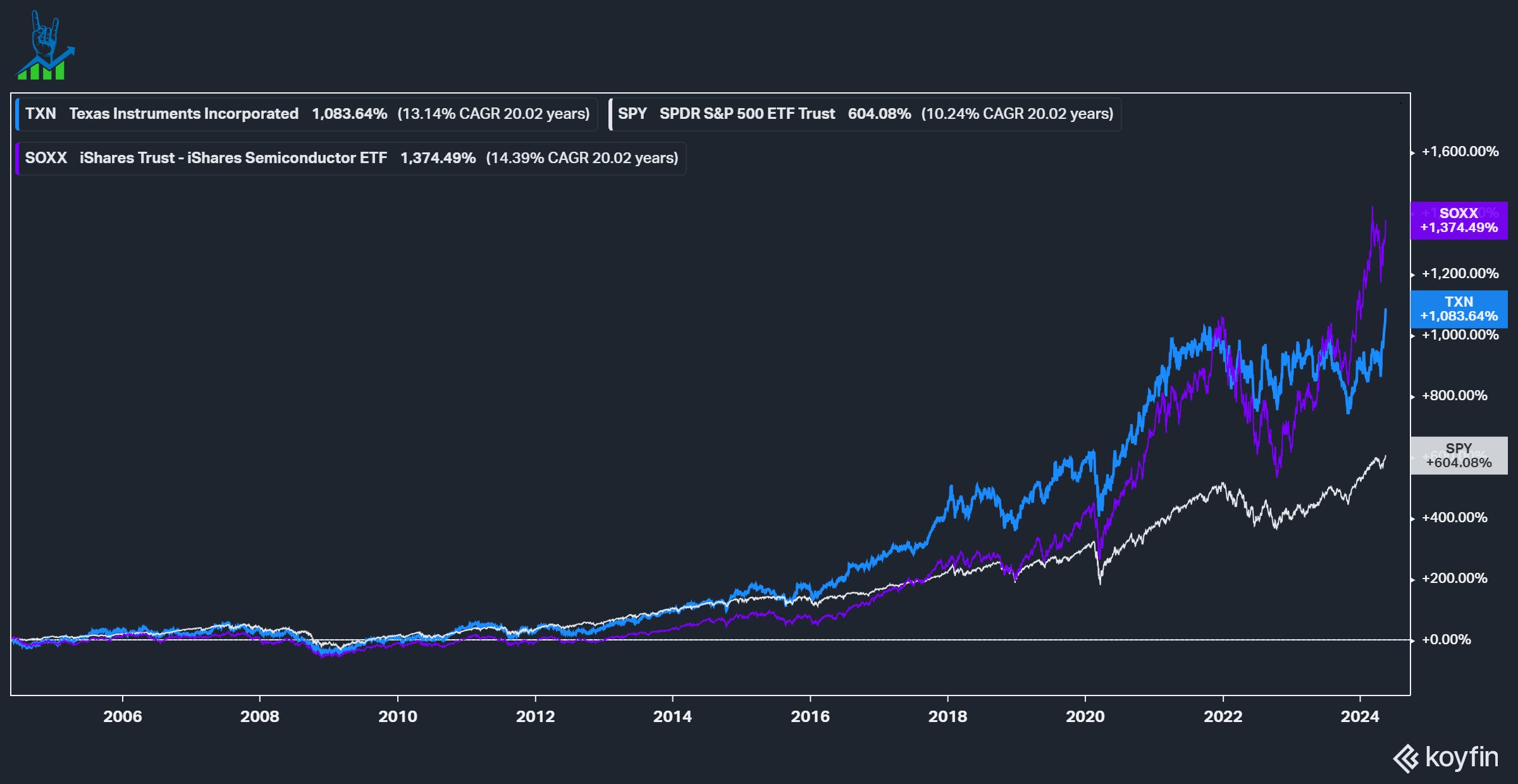
Task: Select the SPY SPDR S&P 500 legend entry
Action: [865, 114]
